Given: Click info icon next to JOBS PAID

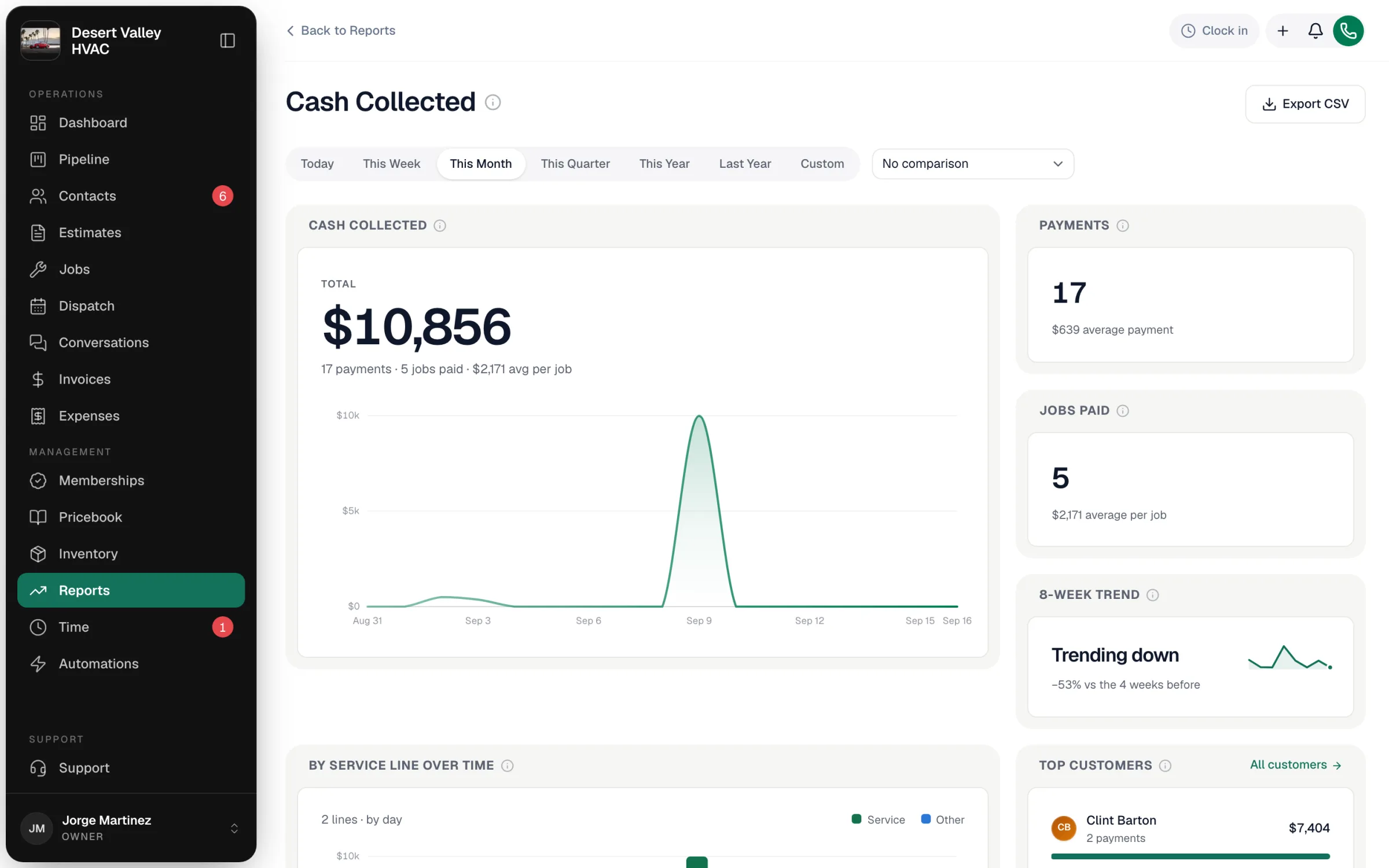Looking at the screenshot, I should (1122, 411).
